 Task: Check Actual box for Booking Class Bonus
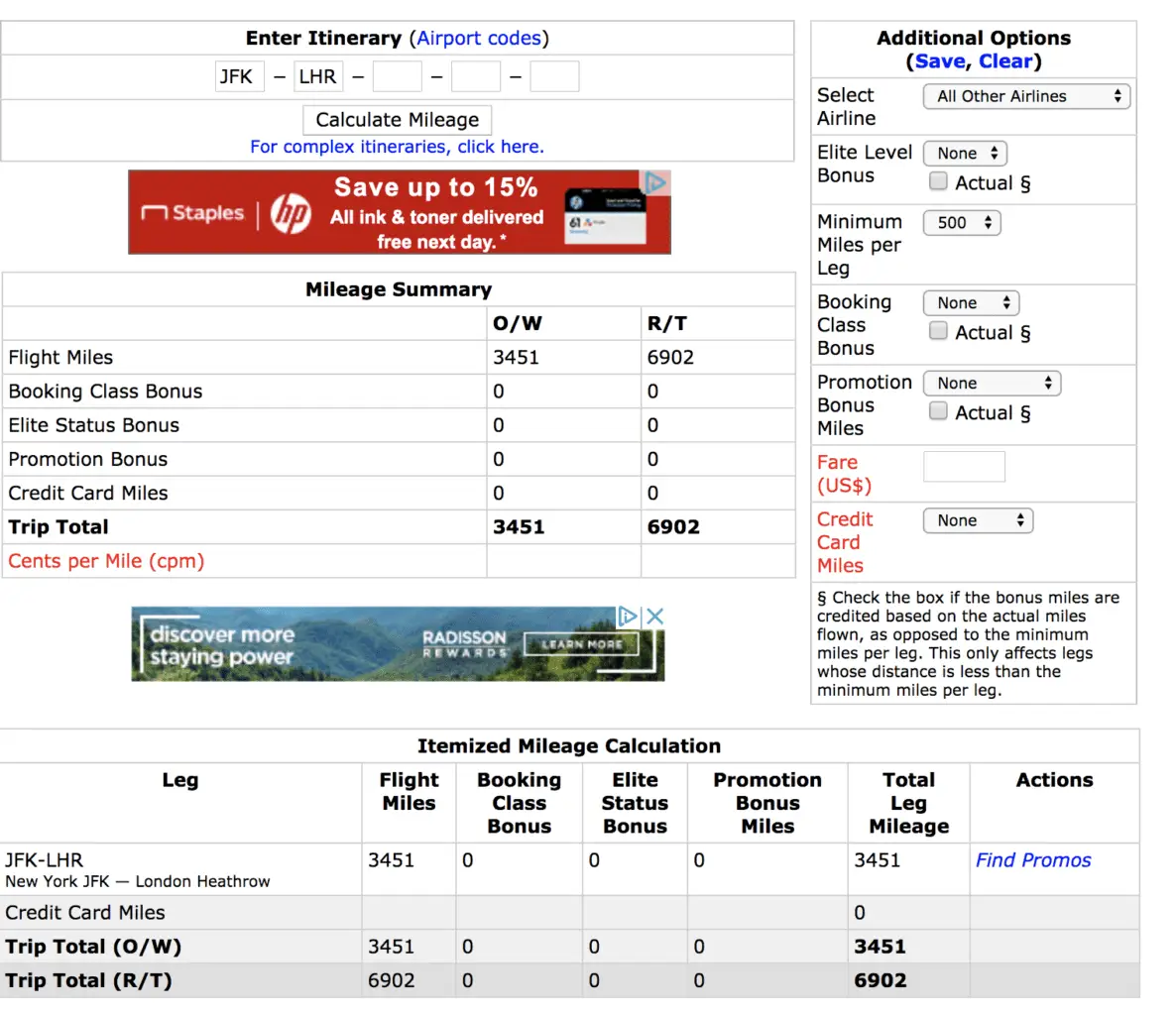click(937, 331)
